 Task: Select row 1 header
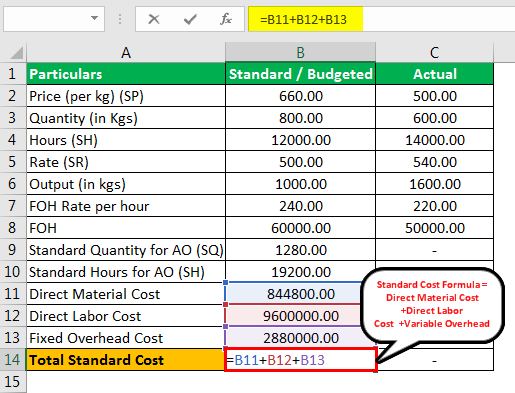(x=13, y=74)
